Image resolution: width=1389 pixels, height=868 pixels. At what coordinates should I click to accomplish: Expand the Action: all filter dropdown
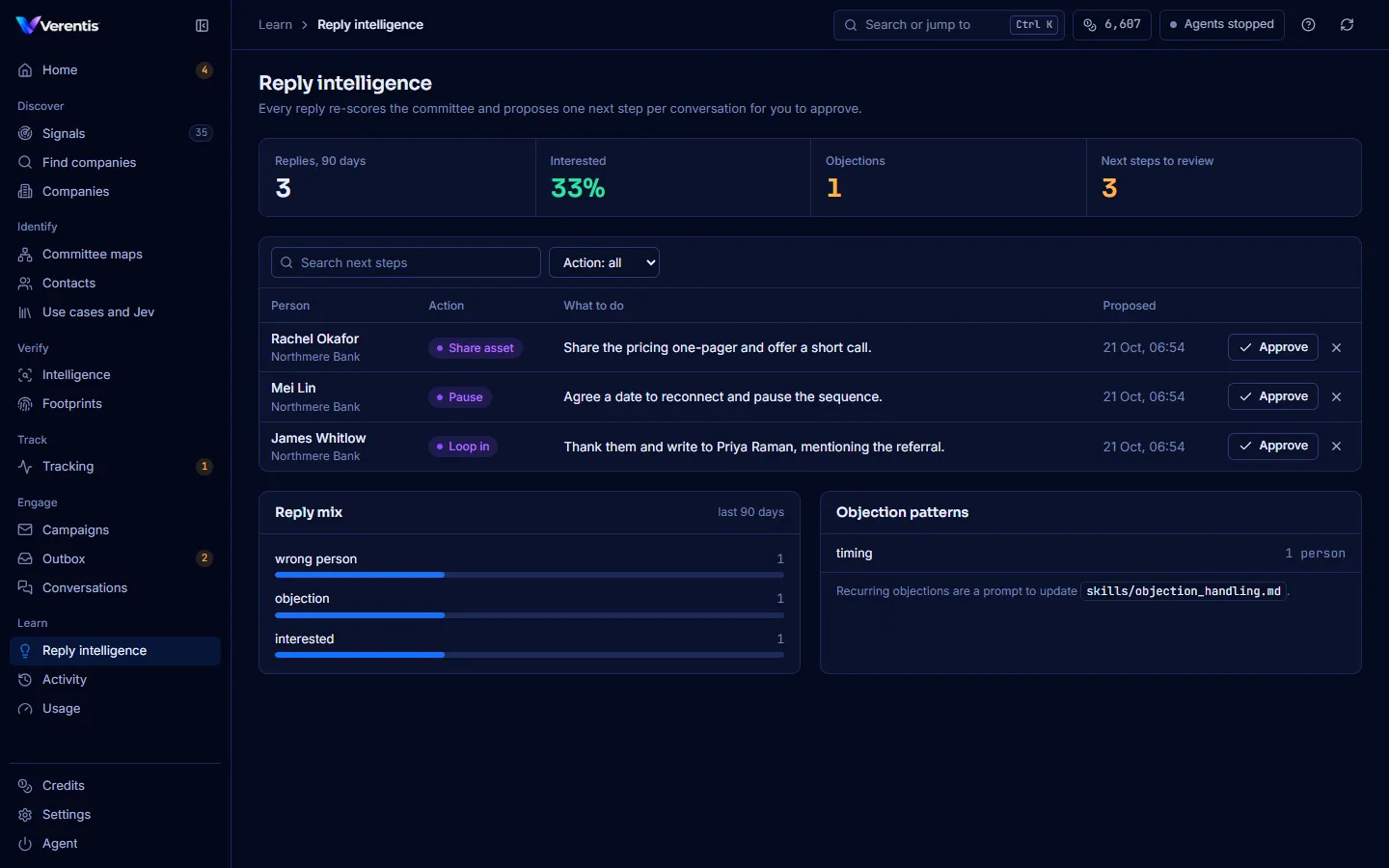[x=604, y=262]
